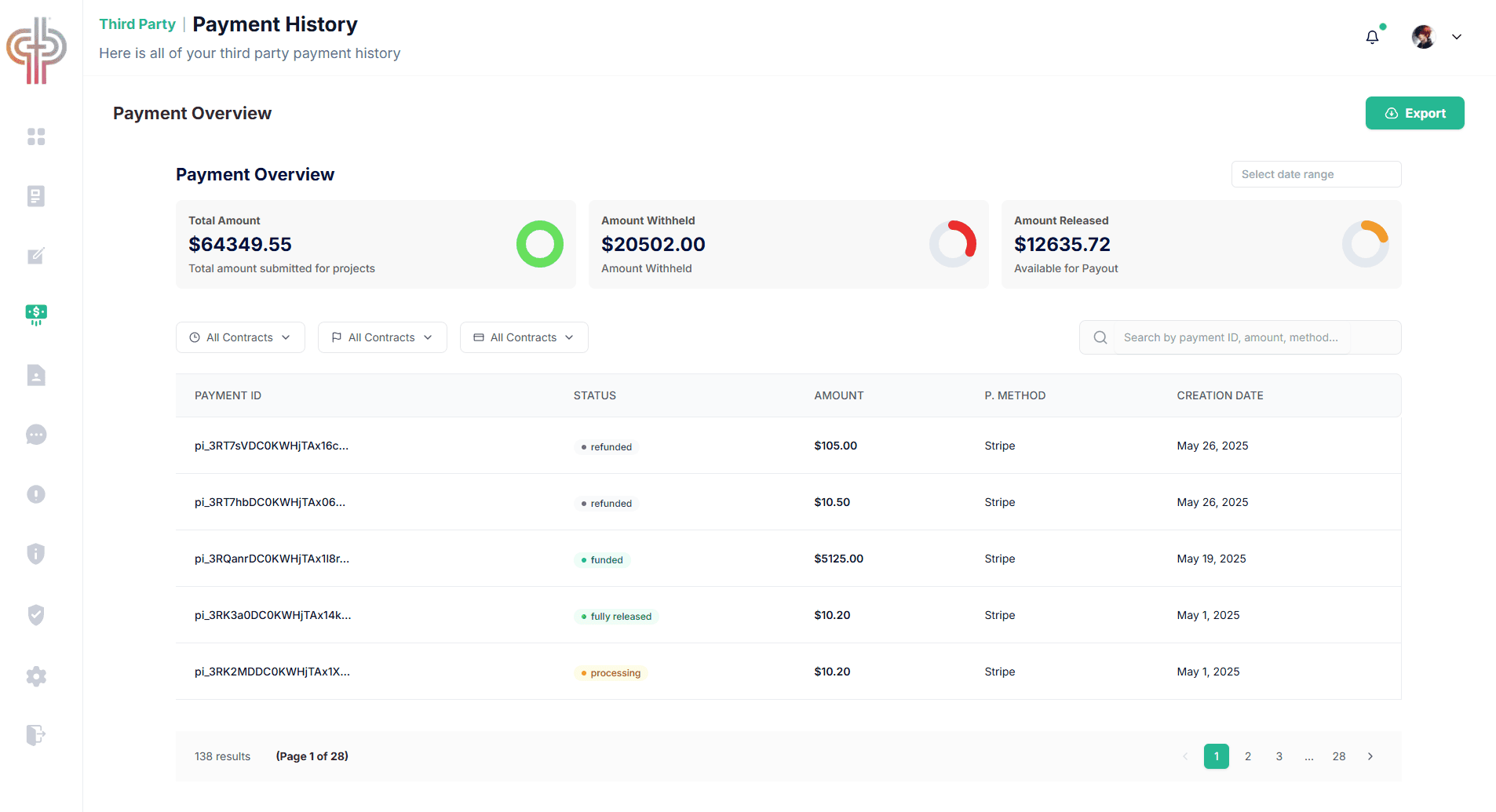This screenshot has height=812, width=1496.
Task: Click the logout icon at sidebar bottom
Action: coord(36,735)
